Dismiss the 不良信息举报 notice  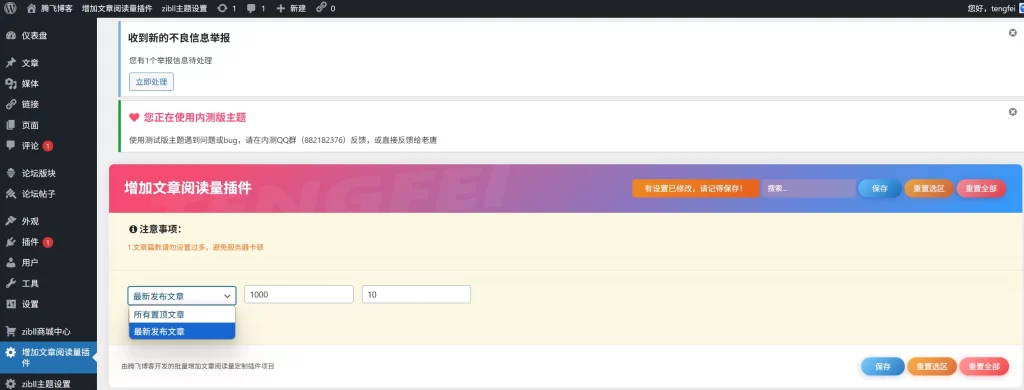1013,32
